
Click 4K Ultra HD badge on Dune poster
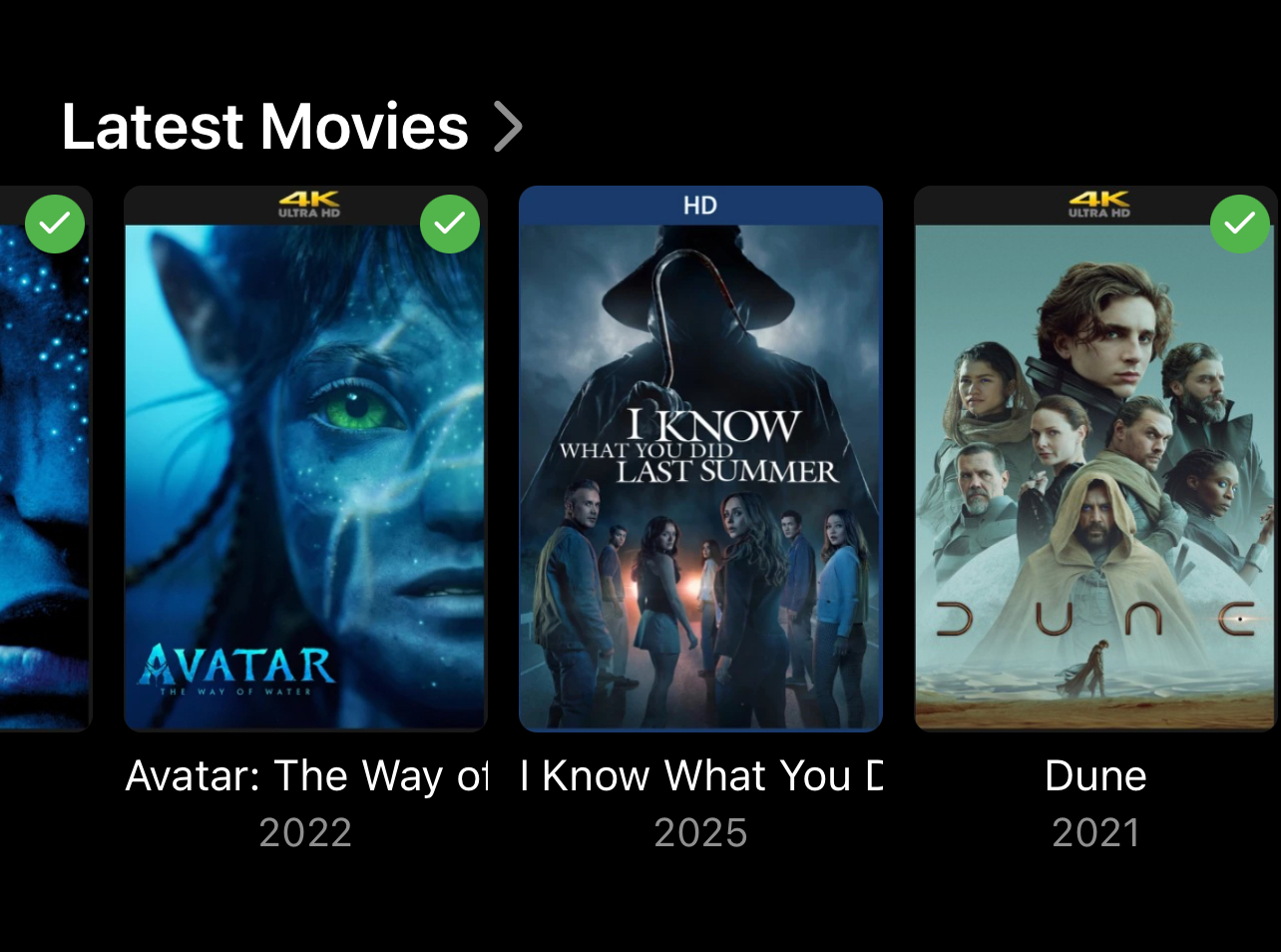click(1098, 206)
